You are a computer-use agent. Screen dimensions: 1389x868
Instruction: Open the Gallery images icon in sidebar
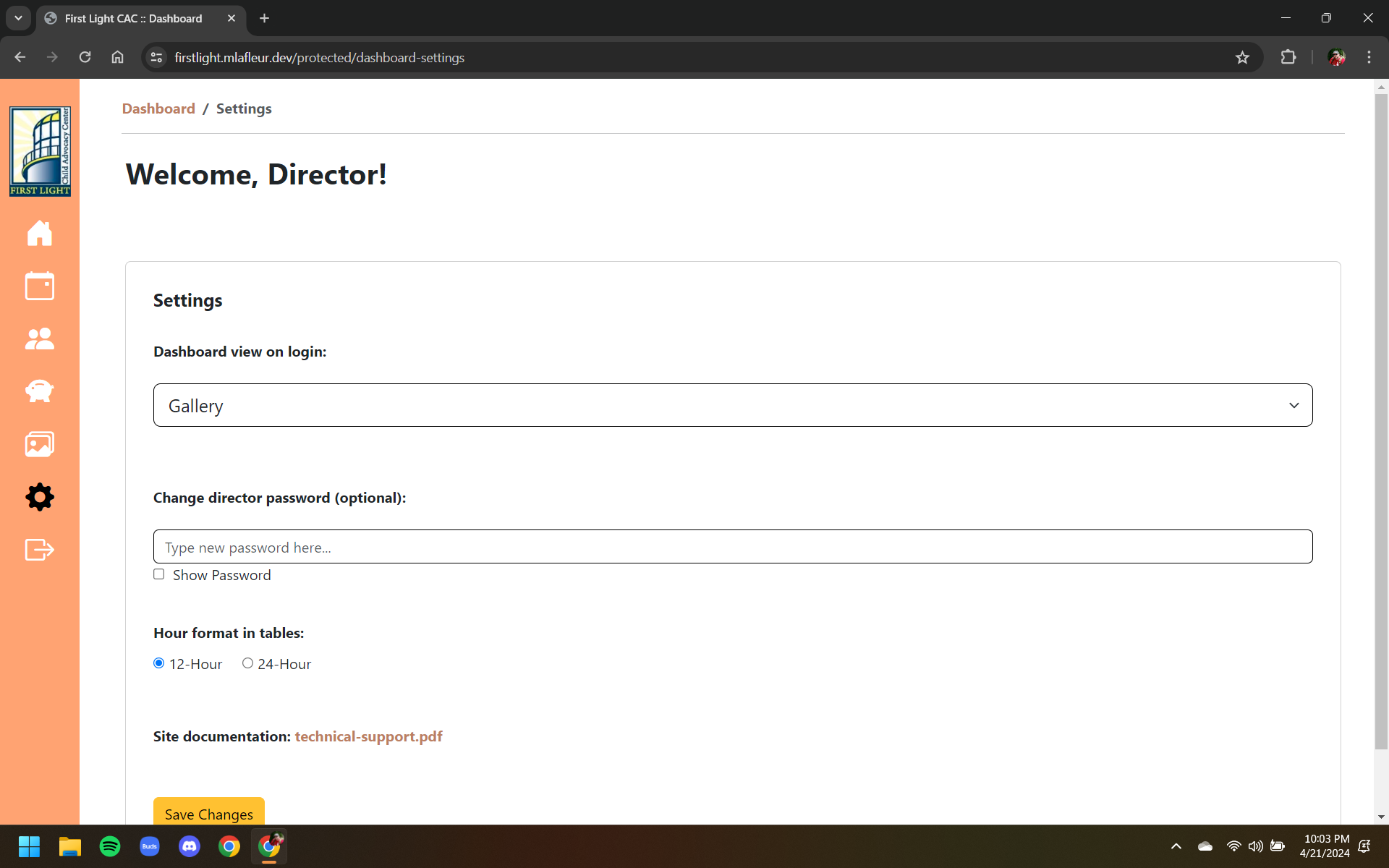tap(40, 444)
